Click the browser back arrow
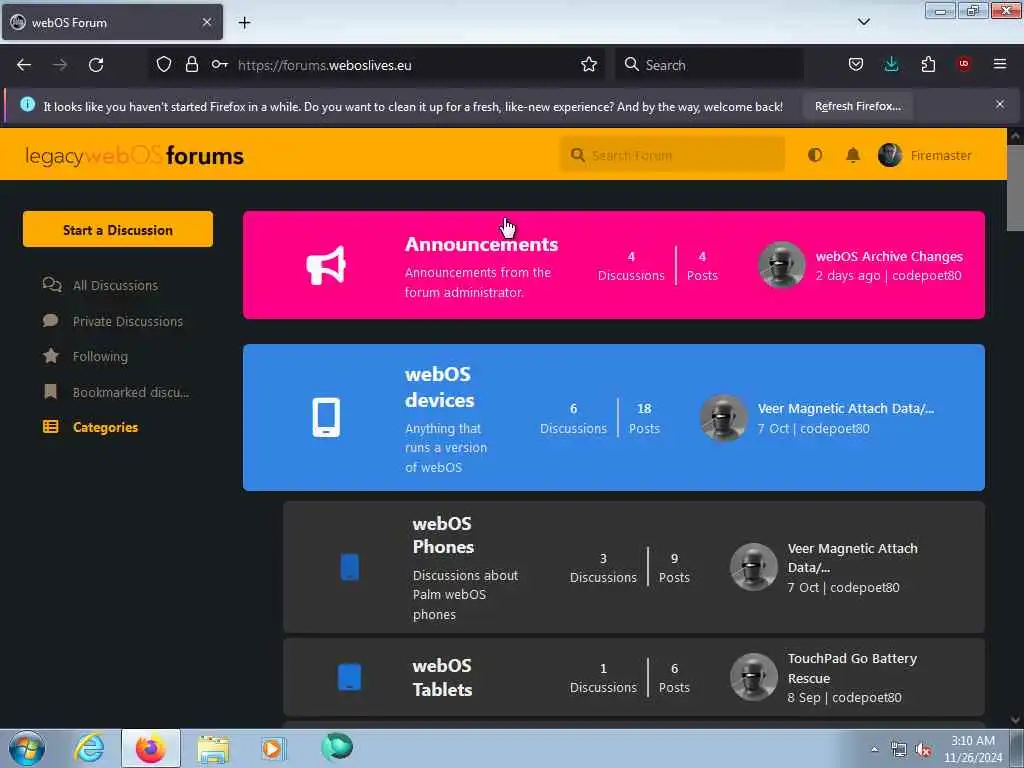This screenshot has width=1024, height=768. coord(24,65)
